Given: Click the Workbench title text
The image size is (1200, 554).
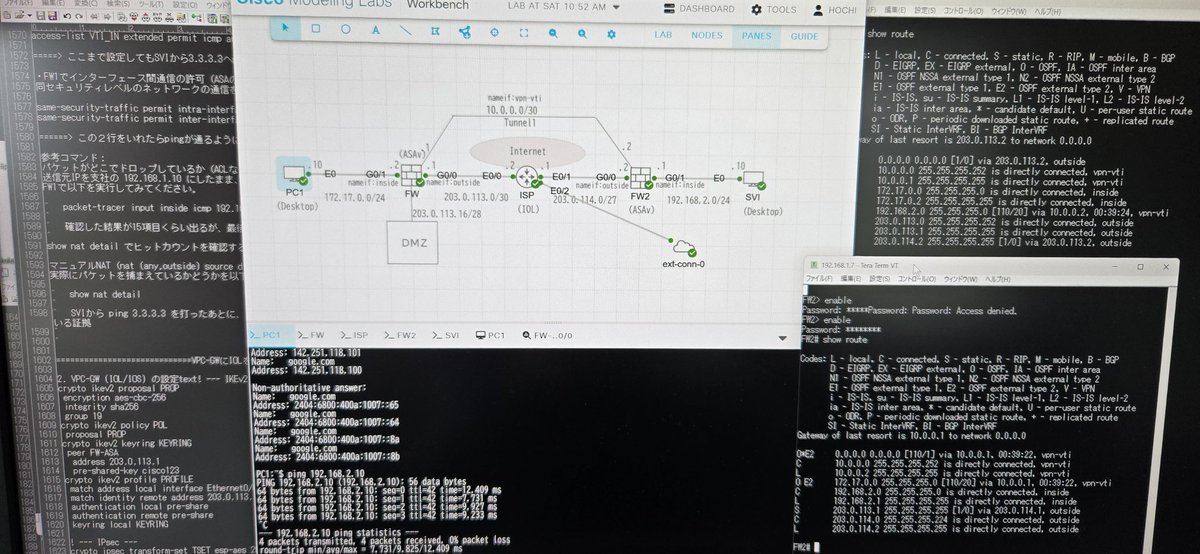Looking at the screenshot, I should [437, 6].
